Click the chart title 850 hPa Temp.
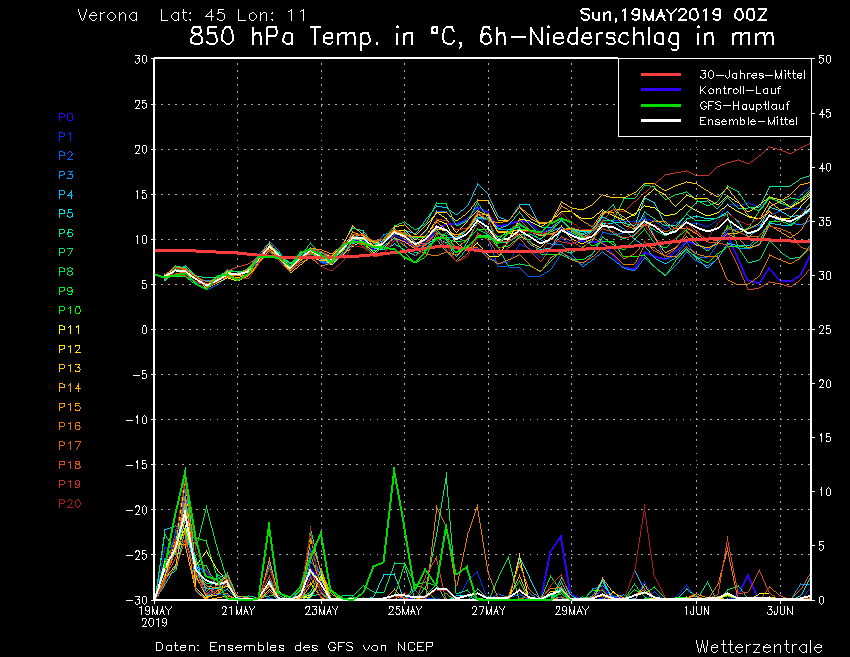This screenshot has height=657, width=850. [x=482, y=39]
